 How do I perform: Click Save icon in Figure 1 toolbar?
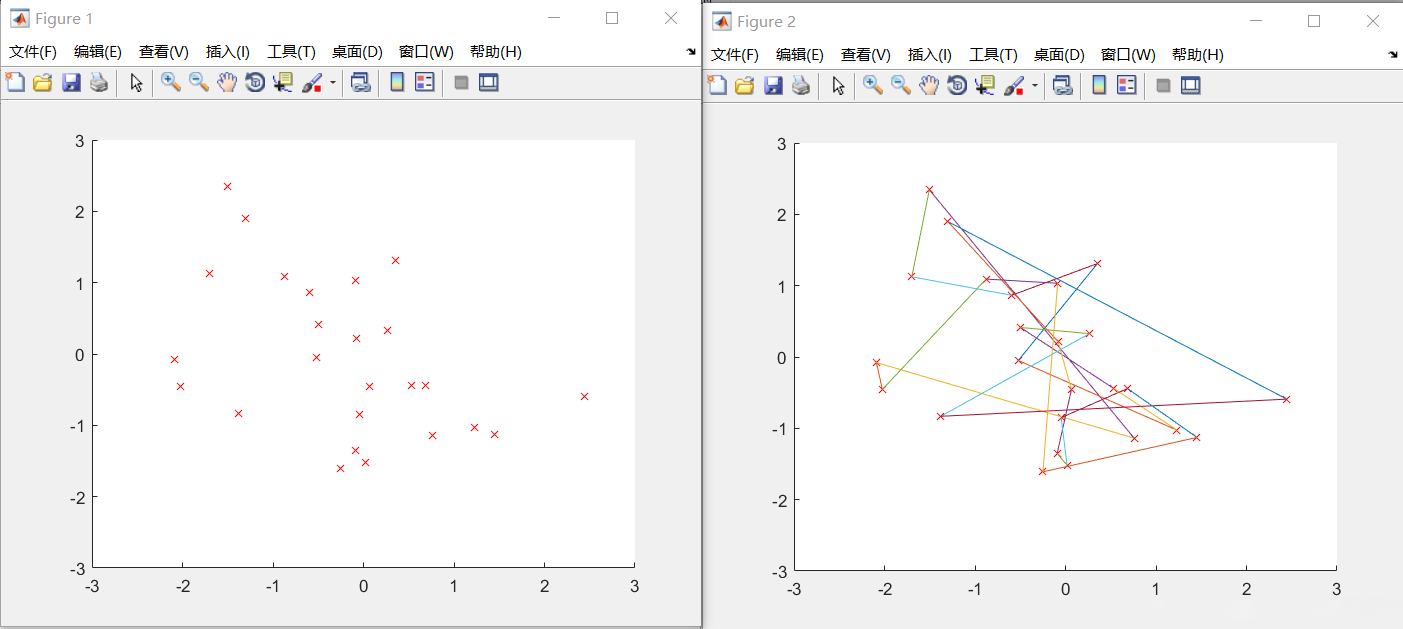[x=71, y=83]
